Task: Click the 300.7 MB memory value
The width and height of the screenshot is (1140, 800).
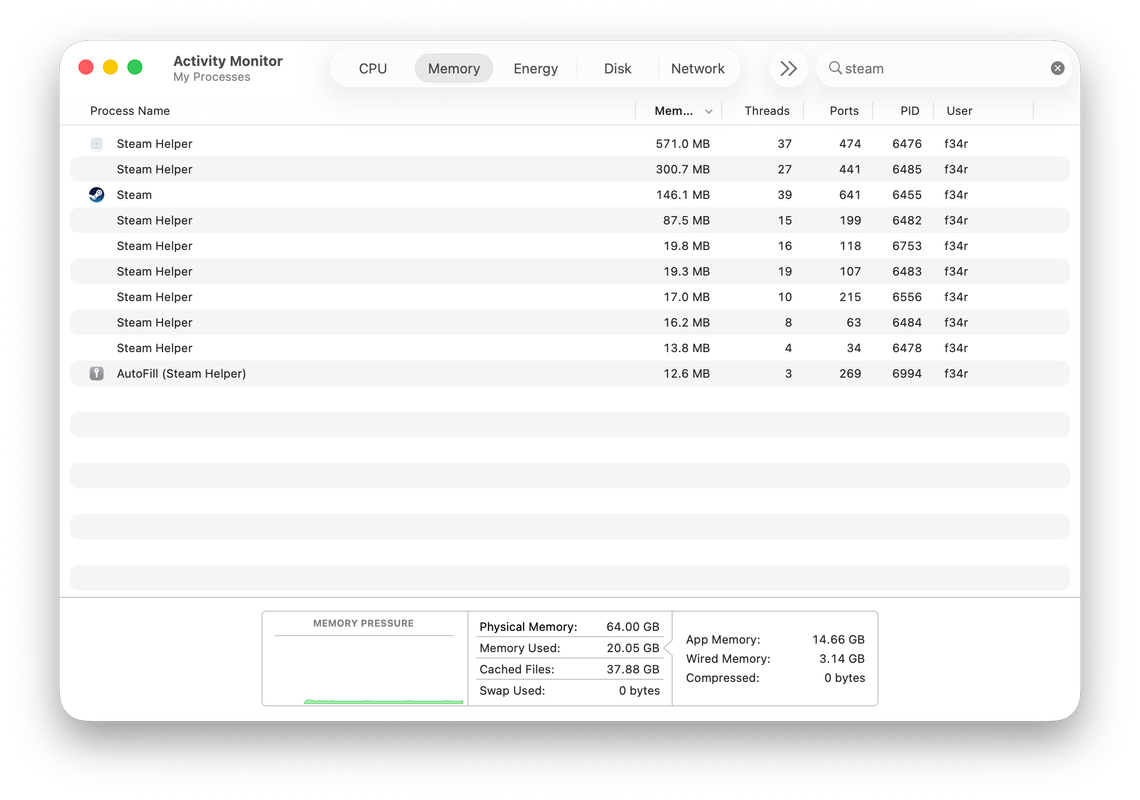Action: click(683, 169)
